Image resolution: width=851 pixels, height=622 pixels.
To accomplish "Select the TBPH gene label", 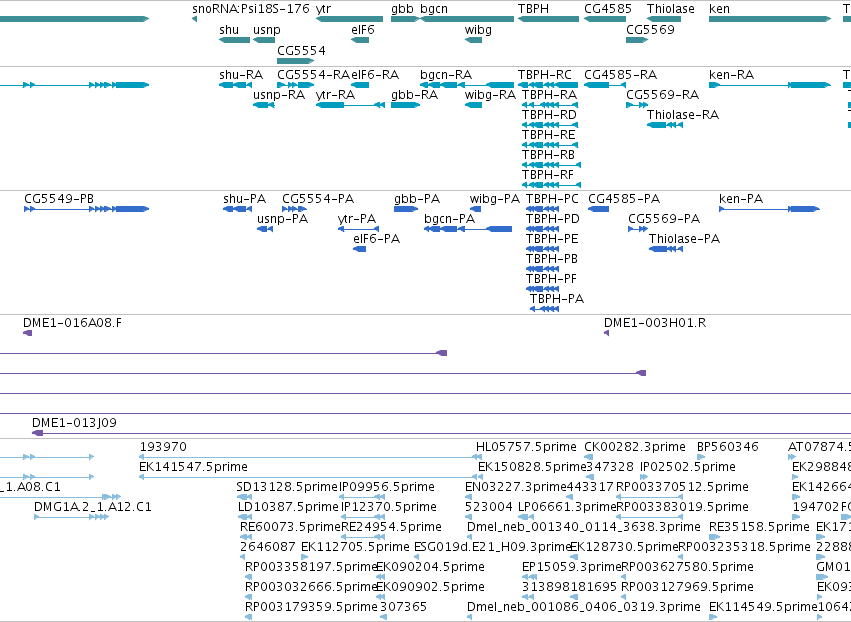I will click(533, 9).
